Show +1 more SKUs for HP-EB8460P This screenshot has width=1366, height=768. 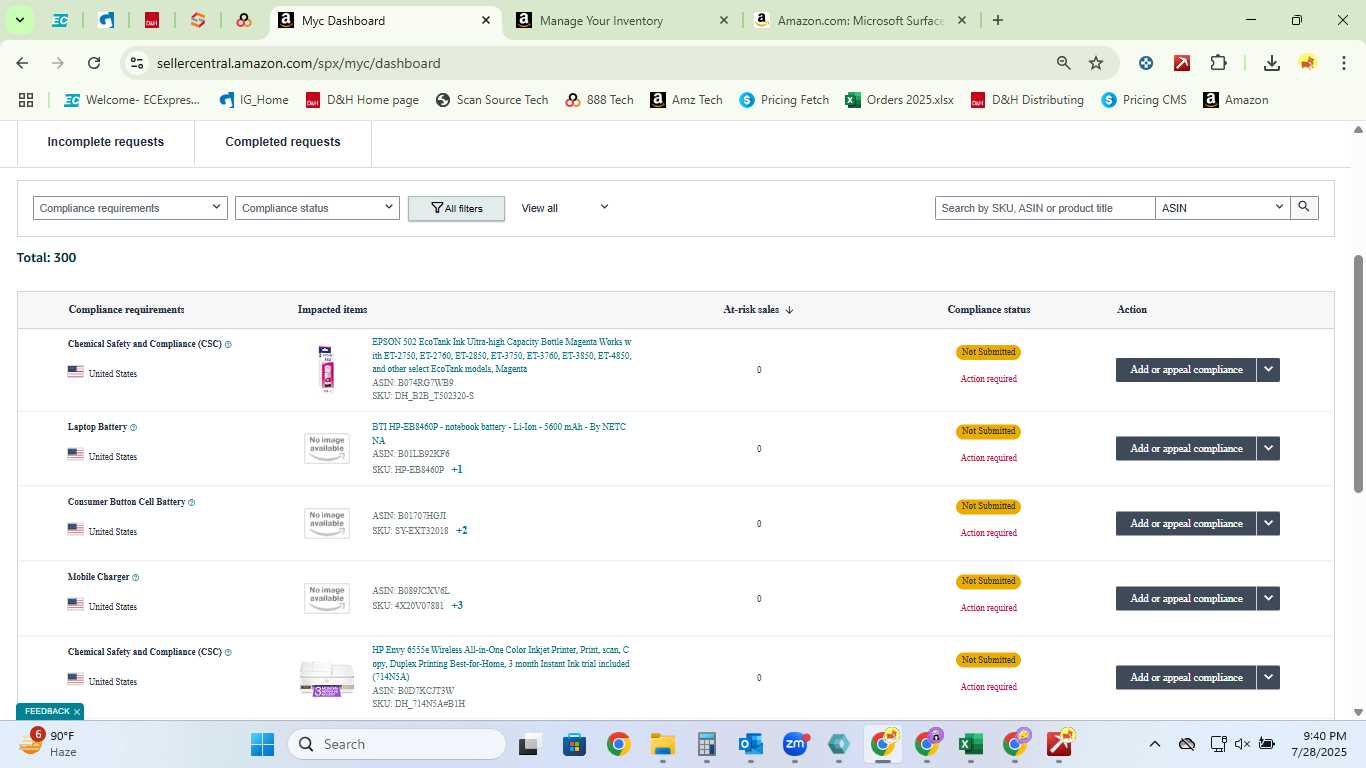[457, 470]
